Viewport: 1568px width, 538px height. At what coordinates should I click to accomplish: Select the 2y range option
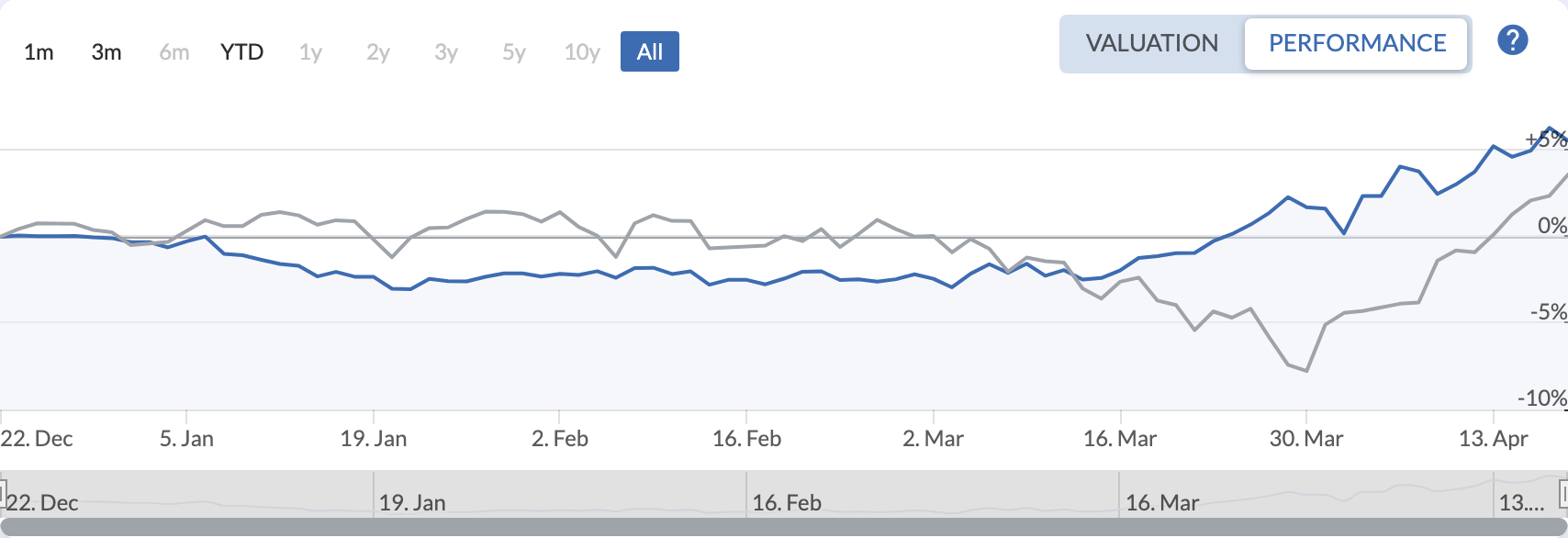coord(378,52)
